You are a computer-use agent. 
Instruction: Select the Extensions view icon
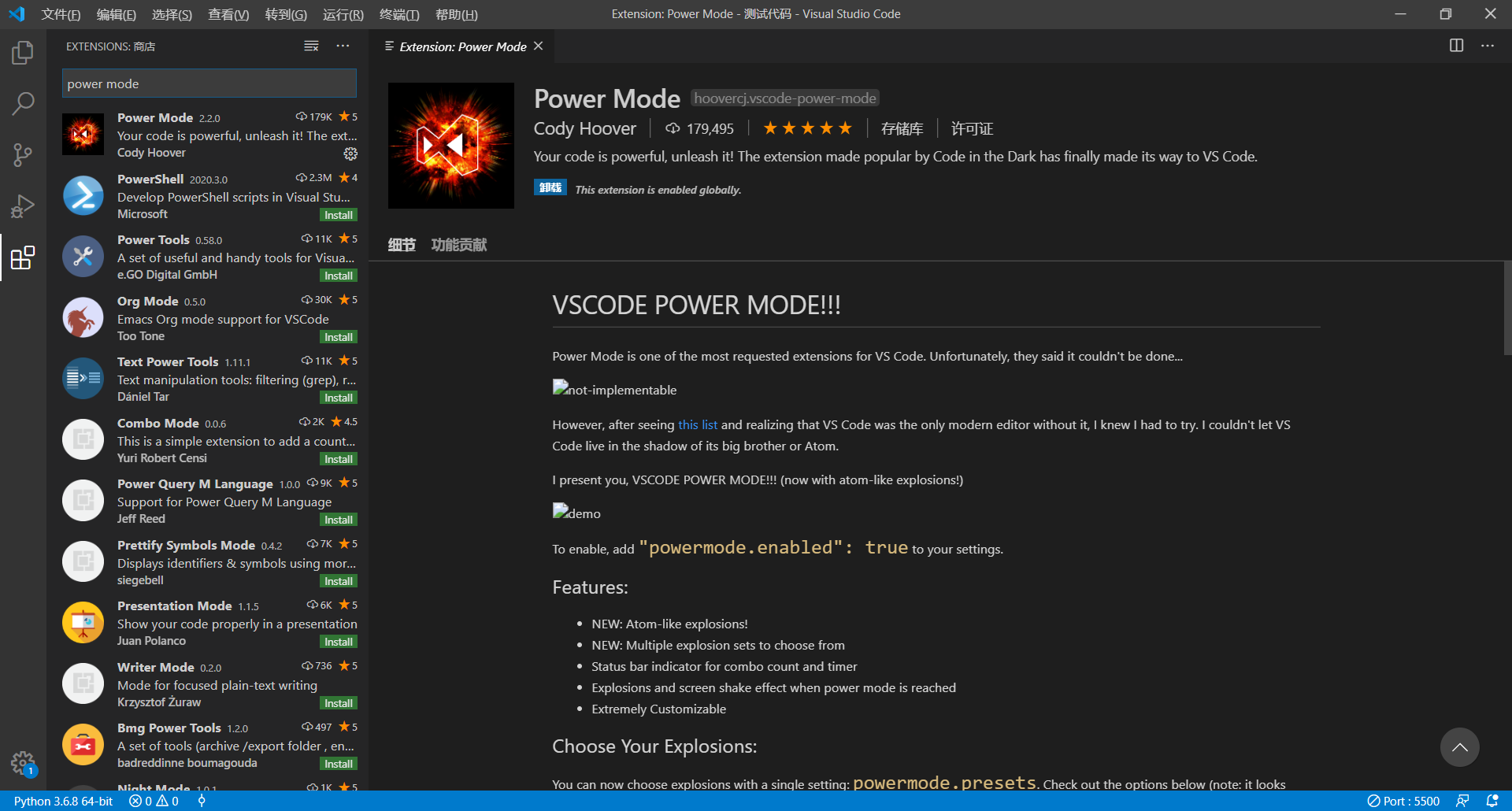[23, 257]
